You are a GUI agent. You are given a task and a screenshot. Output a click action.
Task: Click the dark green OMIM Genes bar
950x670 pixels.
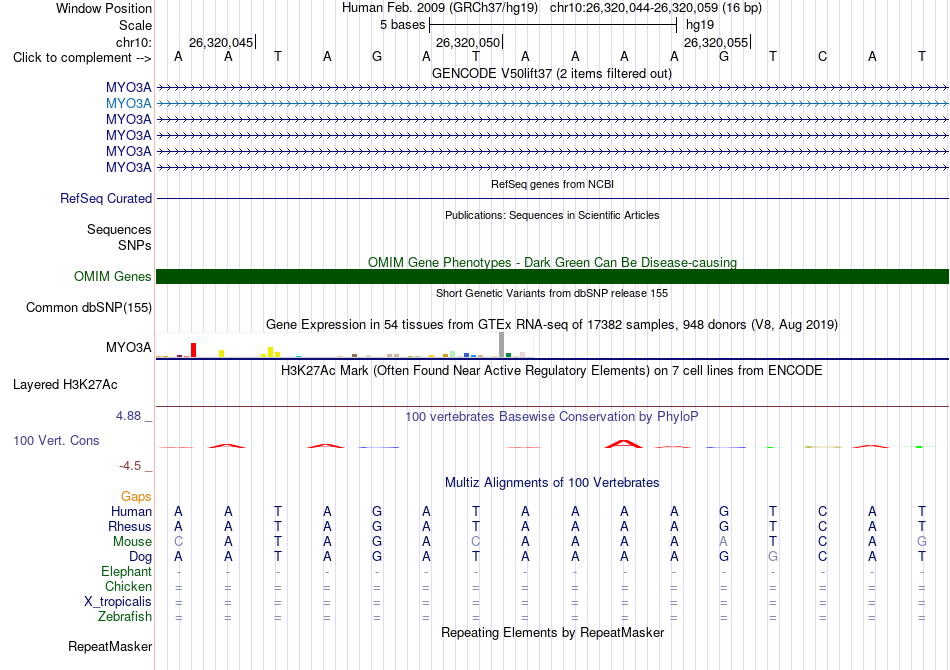point(552,277)
